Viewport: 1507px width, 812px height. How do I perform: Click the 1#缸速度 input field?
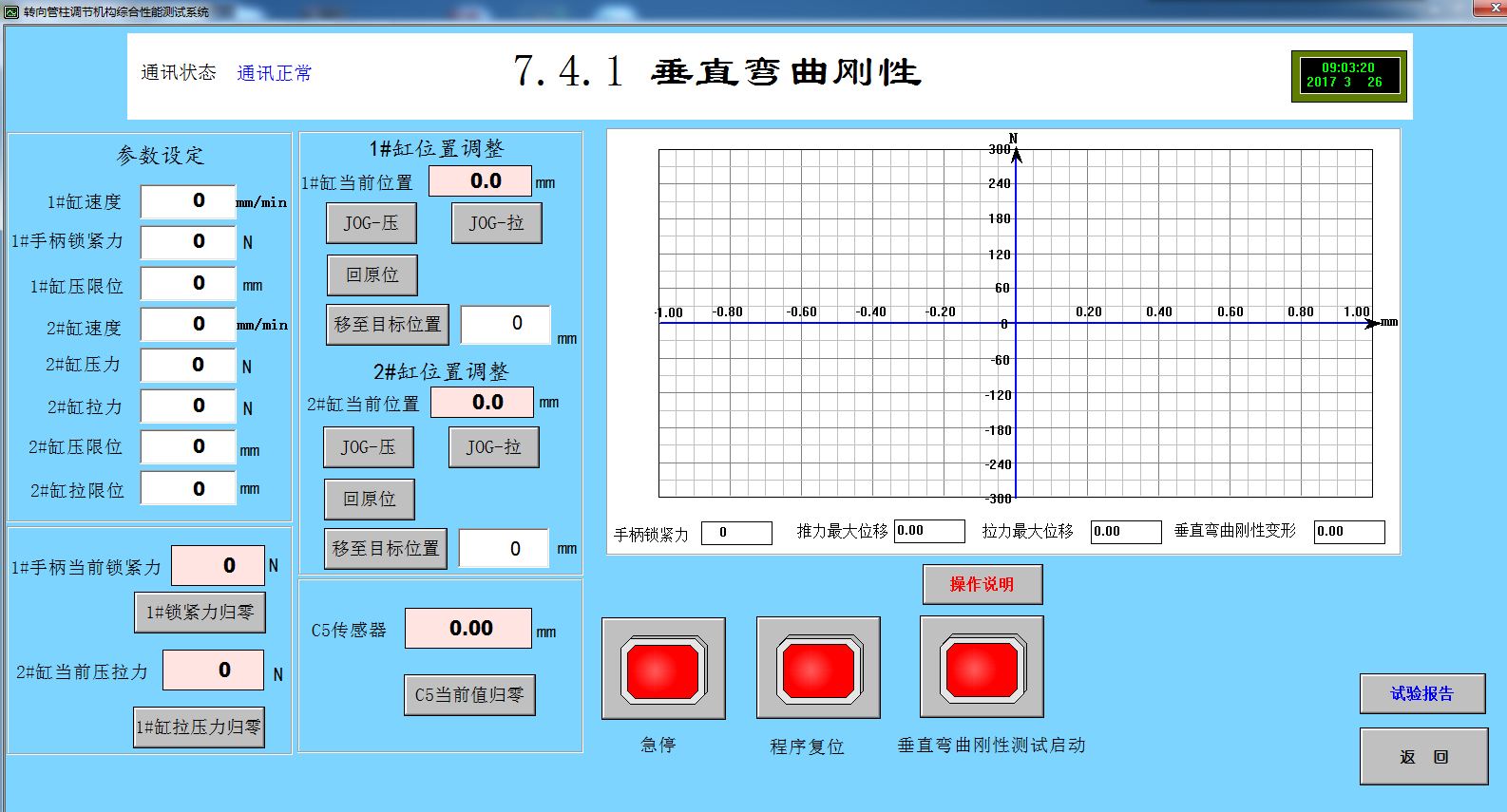click(x=188, y=201)
